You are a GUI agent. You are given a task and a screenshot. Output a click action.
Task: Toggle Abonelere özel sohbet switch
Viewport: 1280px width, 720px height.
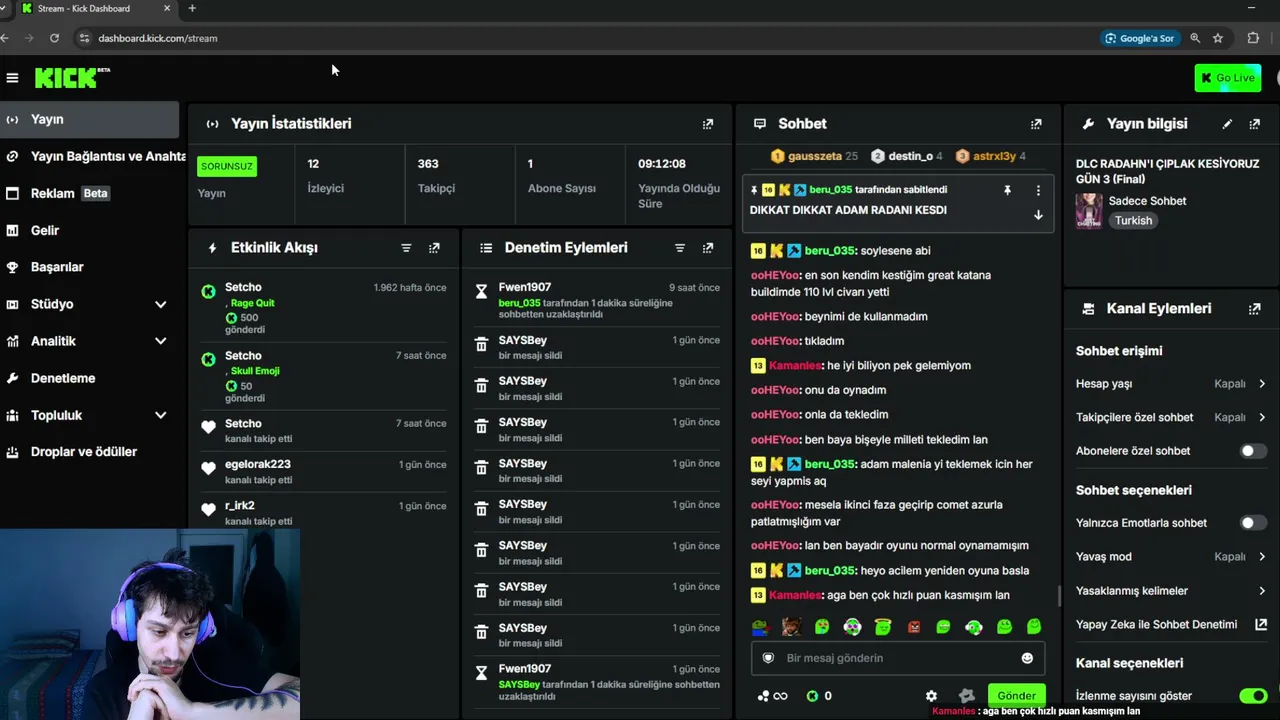1253,451
